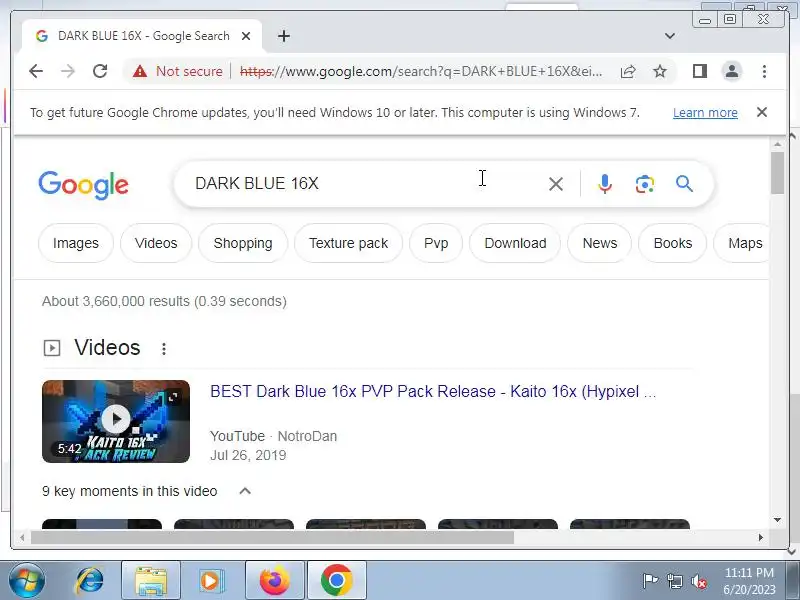This screenshot has height=600, width=800.
Task: Select the Texture pack filter chip
Action: (348, 243)
